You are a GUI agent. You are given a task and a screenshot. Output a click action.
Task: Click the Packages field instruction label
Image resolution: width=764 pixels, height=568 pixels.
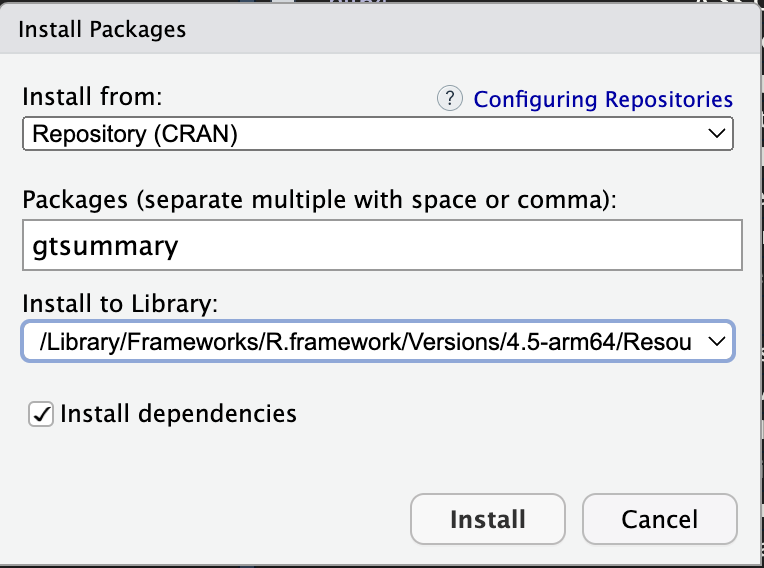[x=320, y=200]
